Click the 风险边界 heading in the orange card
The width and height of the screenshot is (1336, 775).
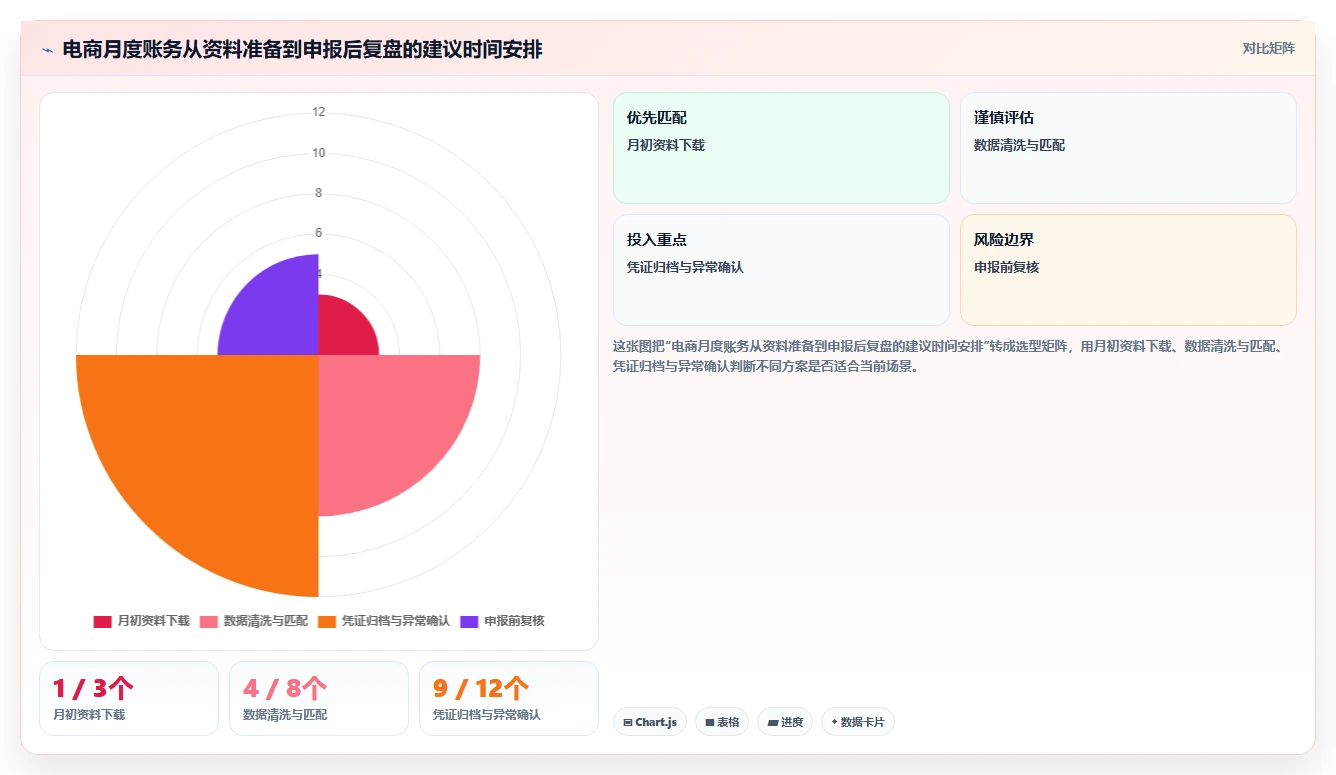[x=1004, y=240]
